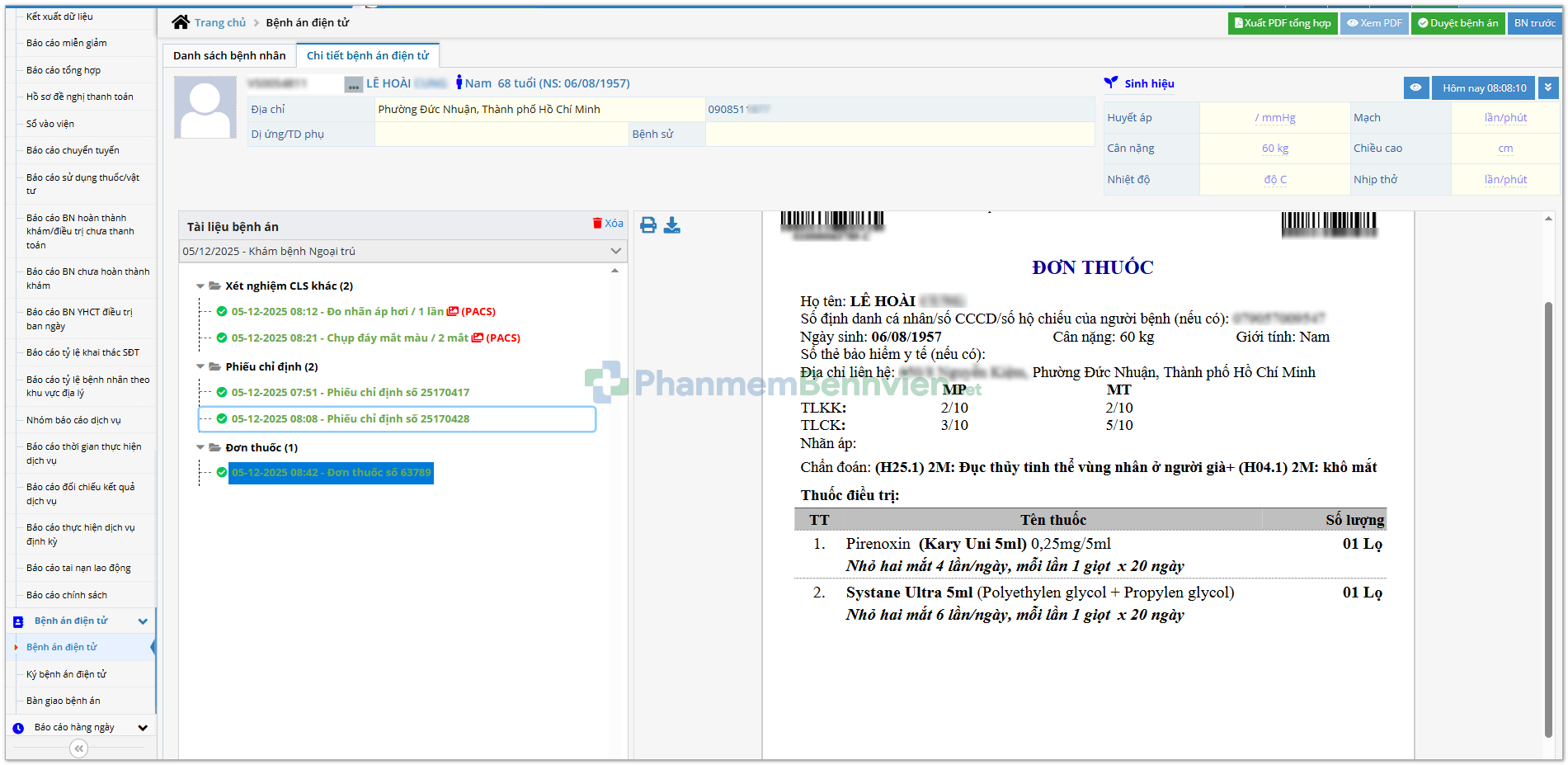
Task: Collapse the Phiếu chỉ định folder
Action: tap(200, 366)
